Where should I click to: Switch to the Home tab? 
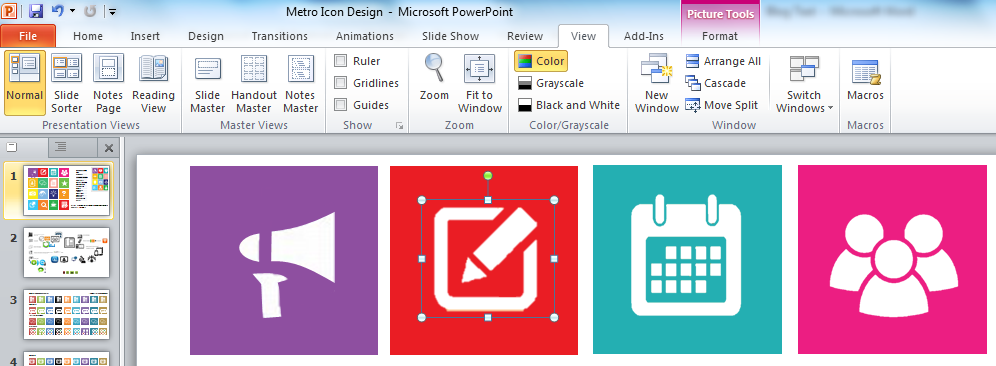(x=88, y=36)
